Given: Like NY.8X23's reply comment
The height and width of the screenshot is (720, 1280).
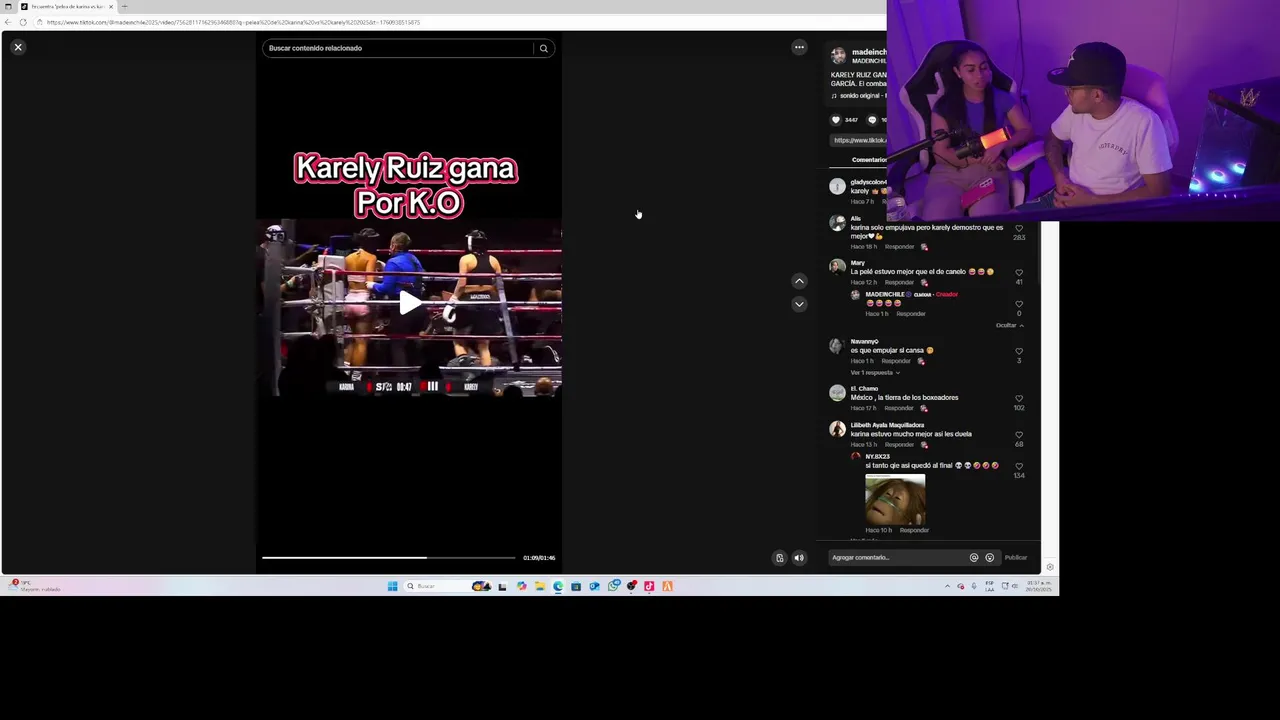Looking at the screenshot, I should click(x=1019, y=466).
